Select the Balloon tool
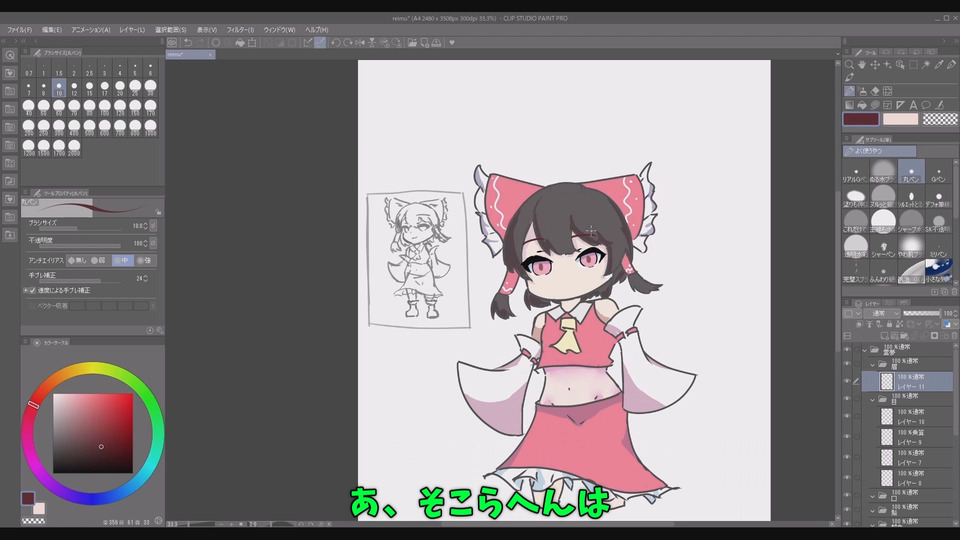This screenshot has width=960, height=540. tap(926, 105)
